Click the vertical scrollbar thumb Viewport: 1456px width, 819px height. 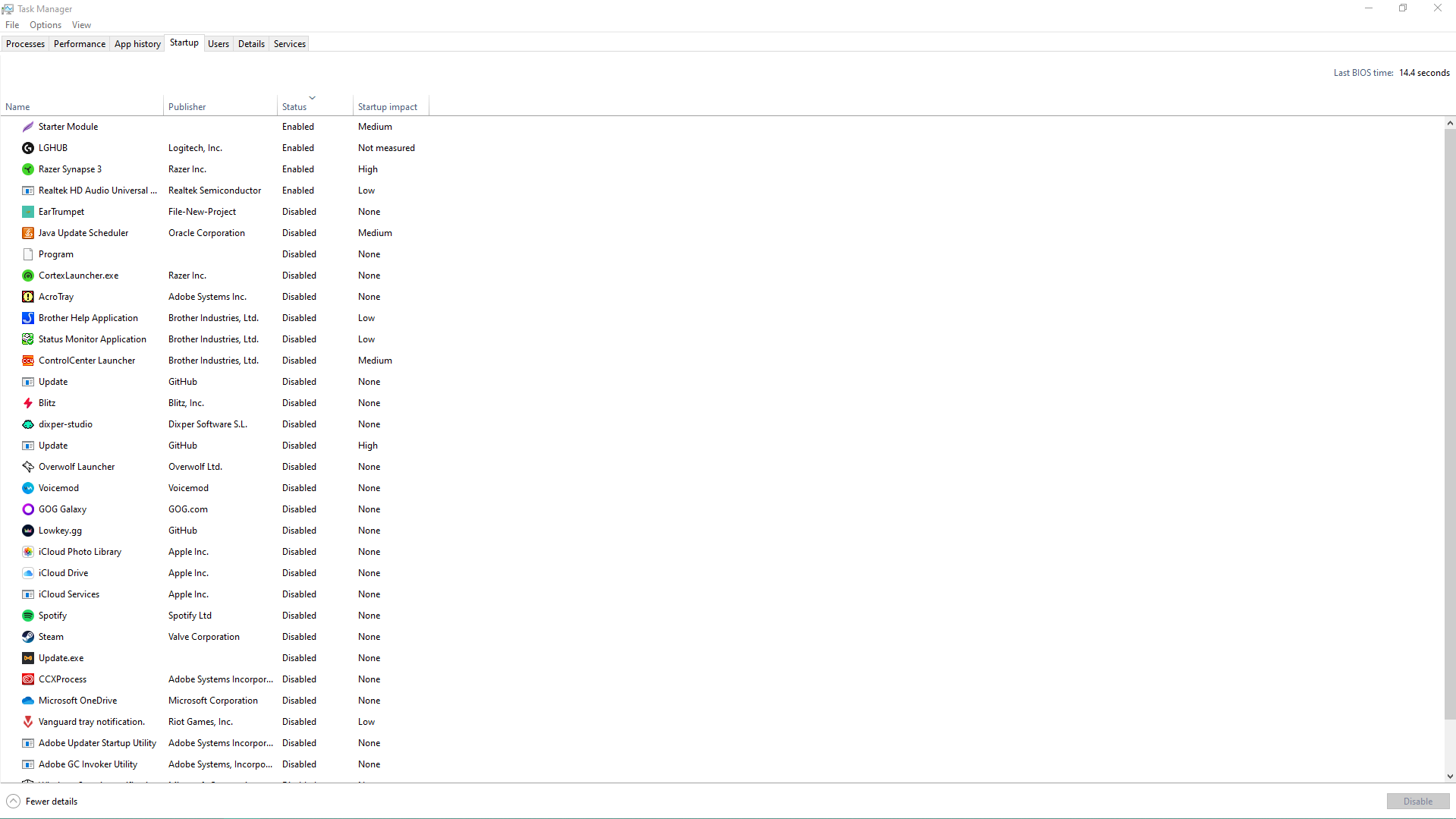pos(1450,424)
